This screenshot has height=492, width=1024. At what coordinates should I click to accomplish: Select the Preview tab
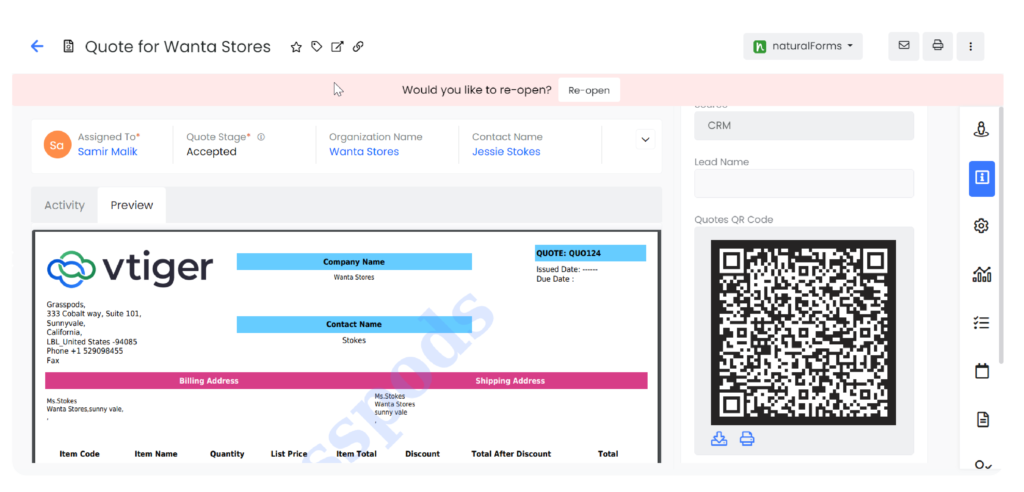(x=132, y=205)
